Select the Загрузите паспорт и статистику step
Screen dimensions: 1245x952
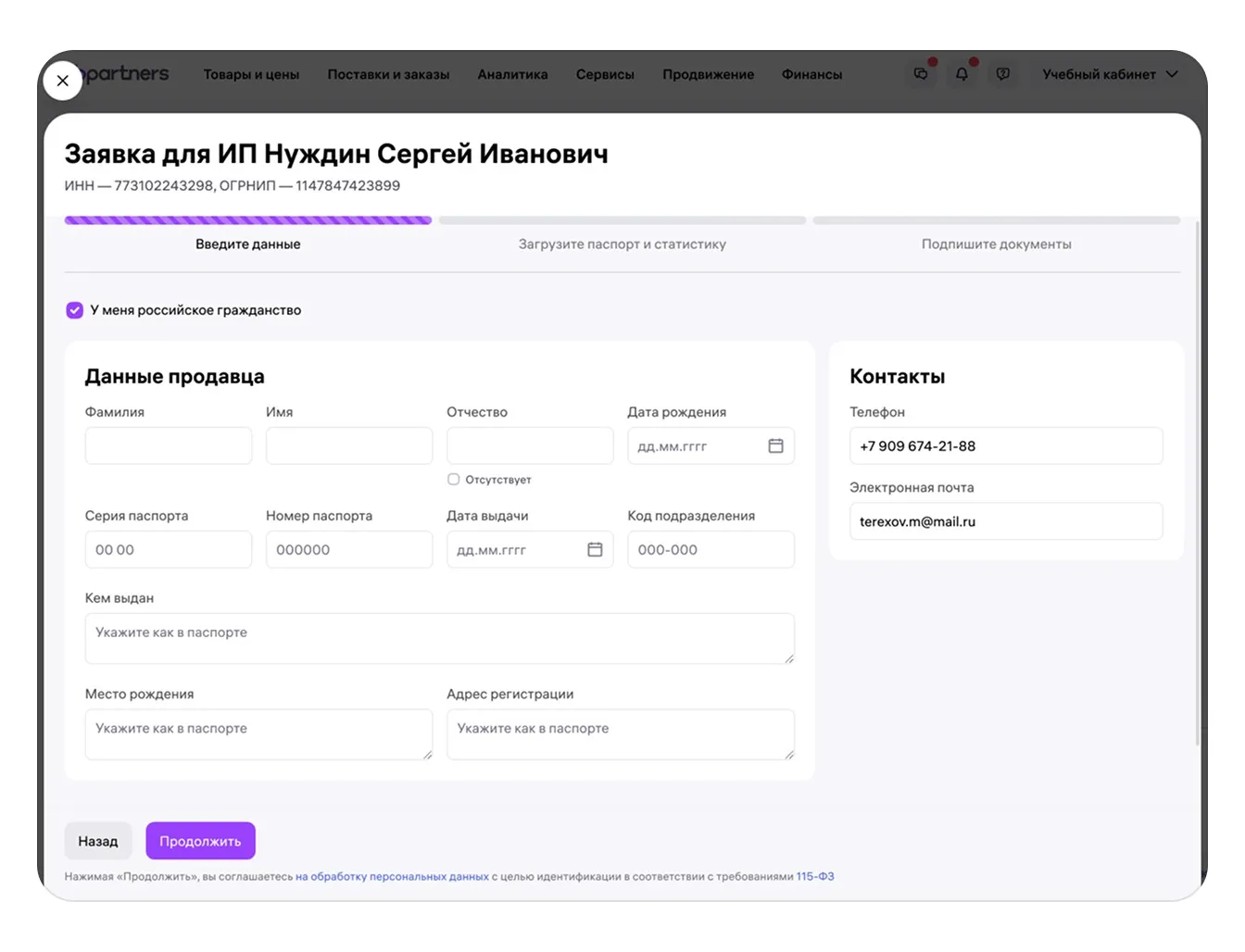tap(622, 244)
